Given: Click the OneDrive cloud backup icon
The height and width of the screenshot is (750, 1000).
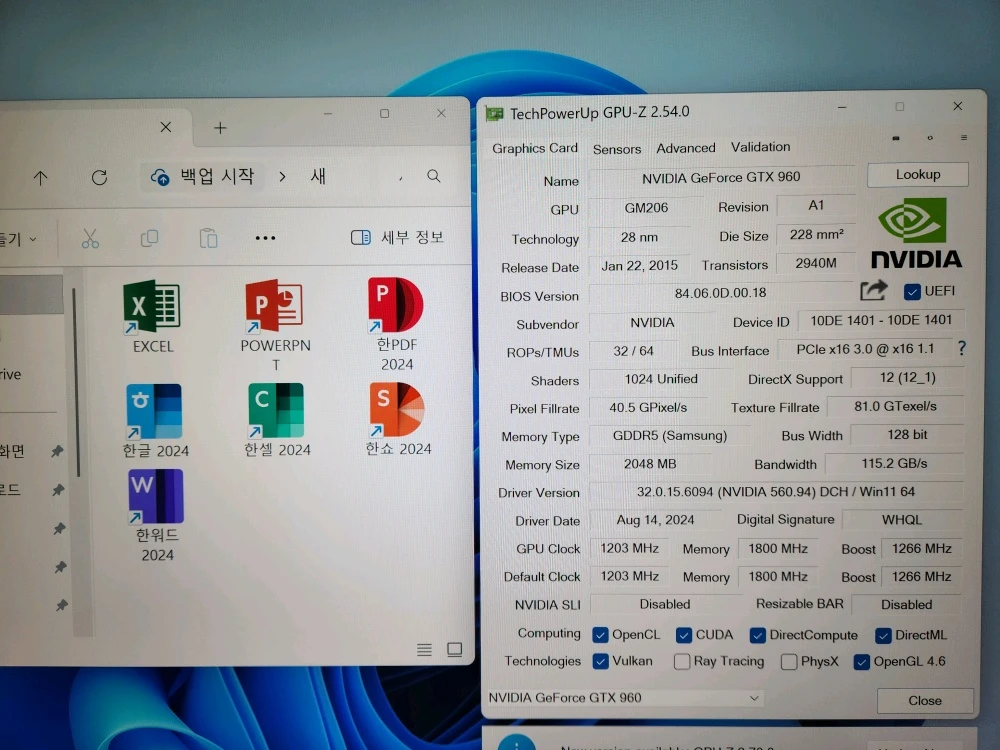Looking at the screenshot, I should [x=159, y=177].
